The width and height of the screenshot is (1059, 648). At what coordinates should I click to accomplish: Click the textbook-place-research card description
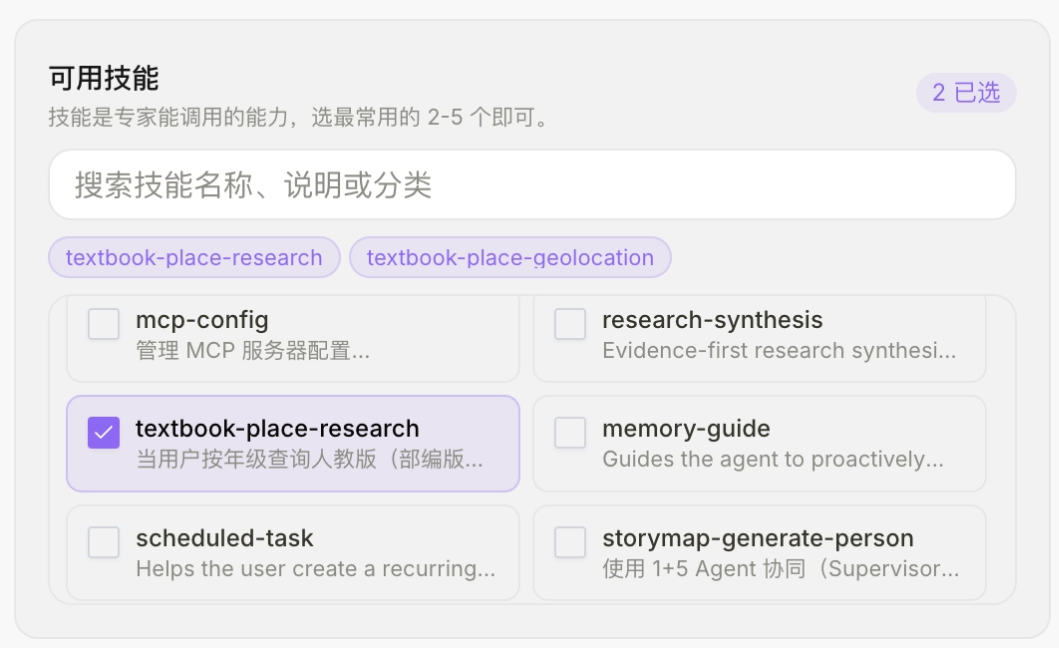(309, 459)
